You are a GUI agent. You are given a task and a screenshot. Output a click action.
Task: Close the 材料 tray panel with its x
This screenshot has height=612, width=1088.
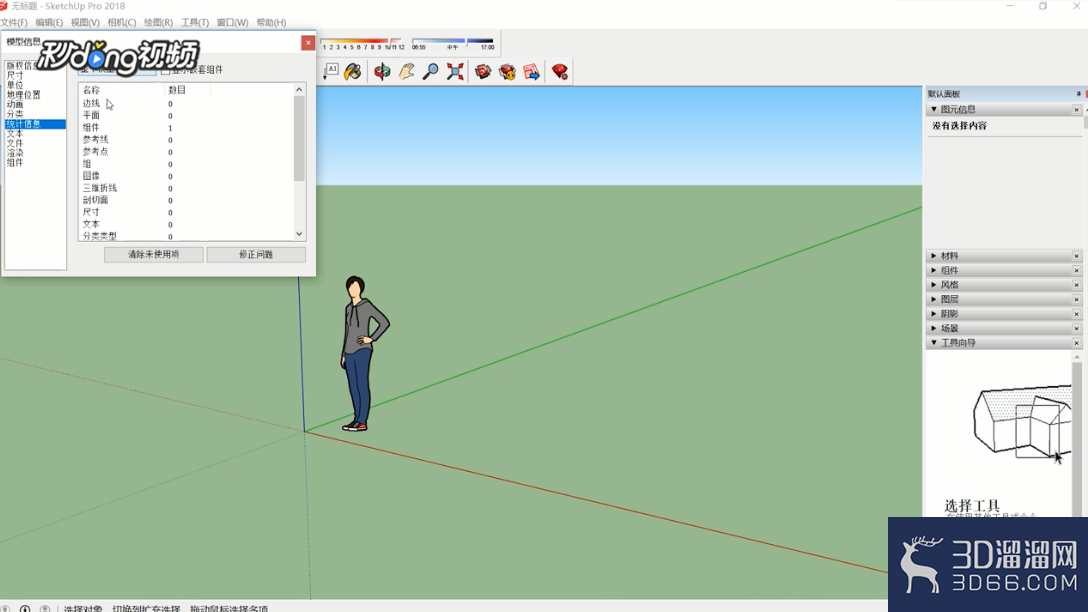coord(1076,256)
